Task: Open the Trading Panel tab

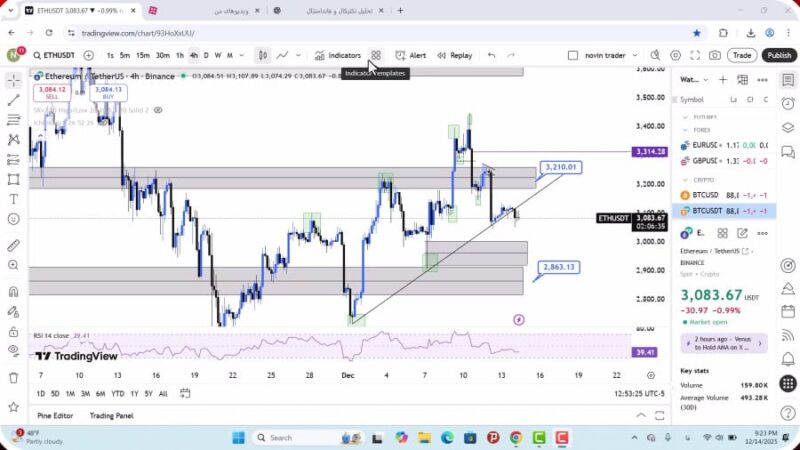Action: click(111, 415)
